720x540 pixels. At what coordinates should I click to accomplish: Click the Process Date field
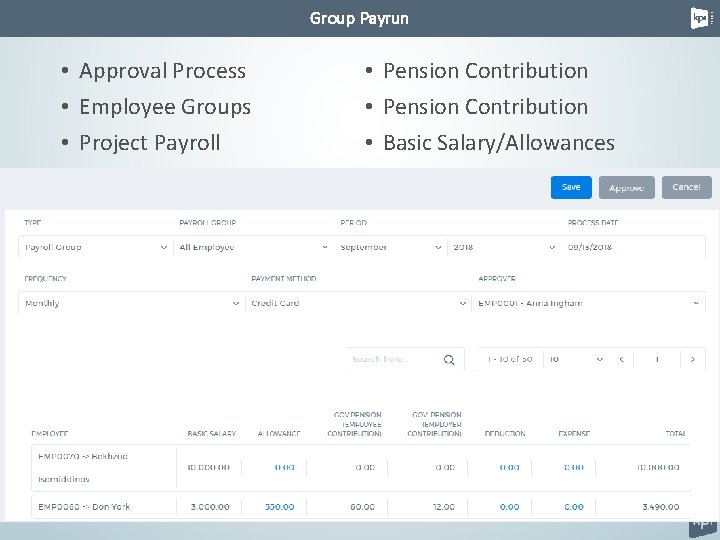(633, 247)
